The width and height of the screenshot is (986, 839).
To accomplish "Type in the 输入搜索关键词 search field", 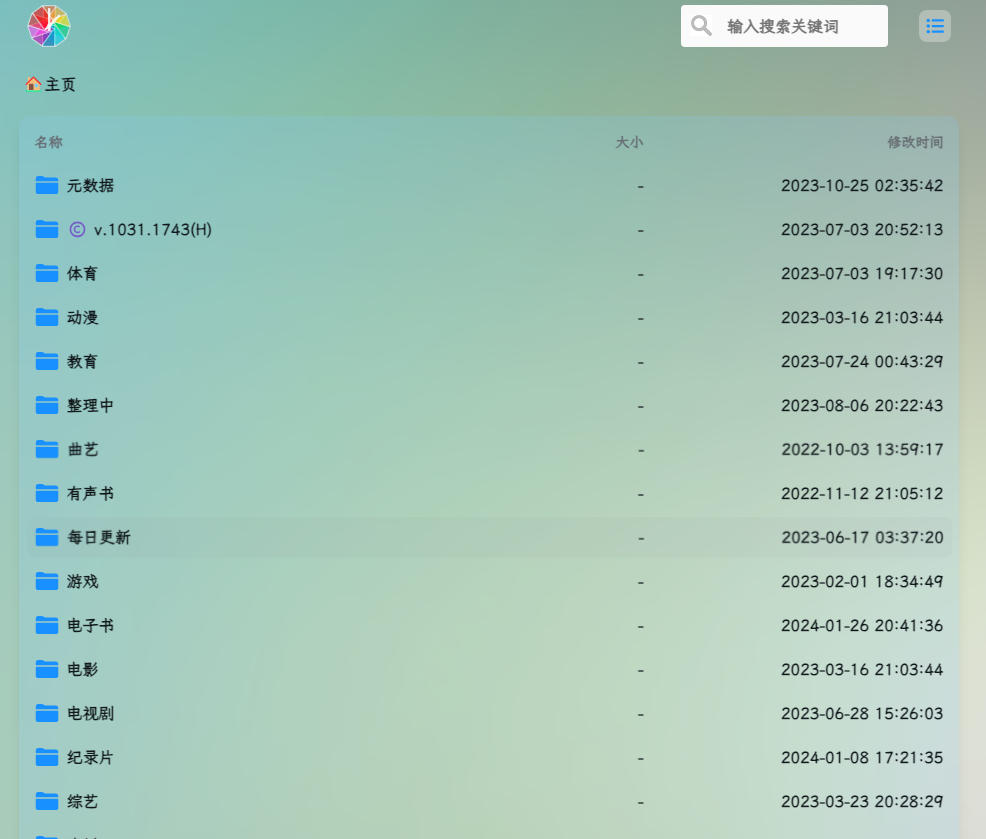I will pyautogui.click(x=800, y=27).
